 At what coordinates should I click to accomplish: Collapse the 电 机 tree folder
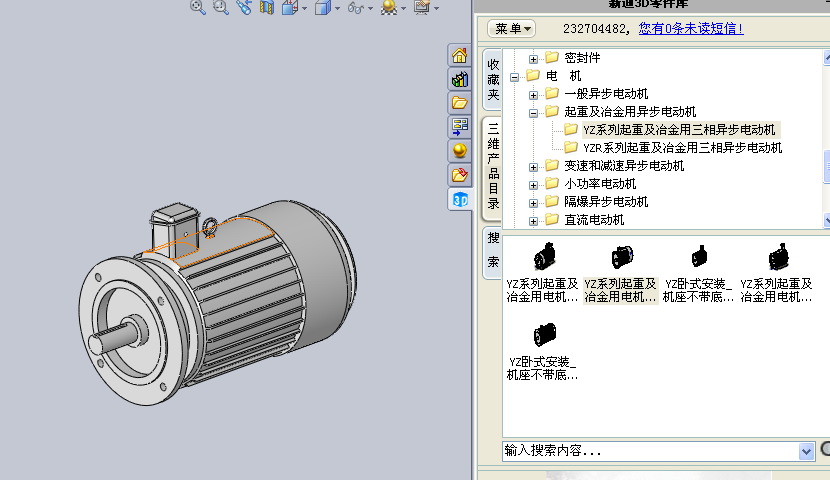(515, 76)
